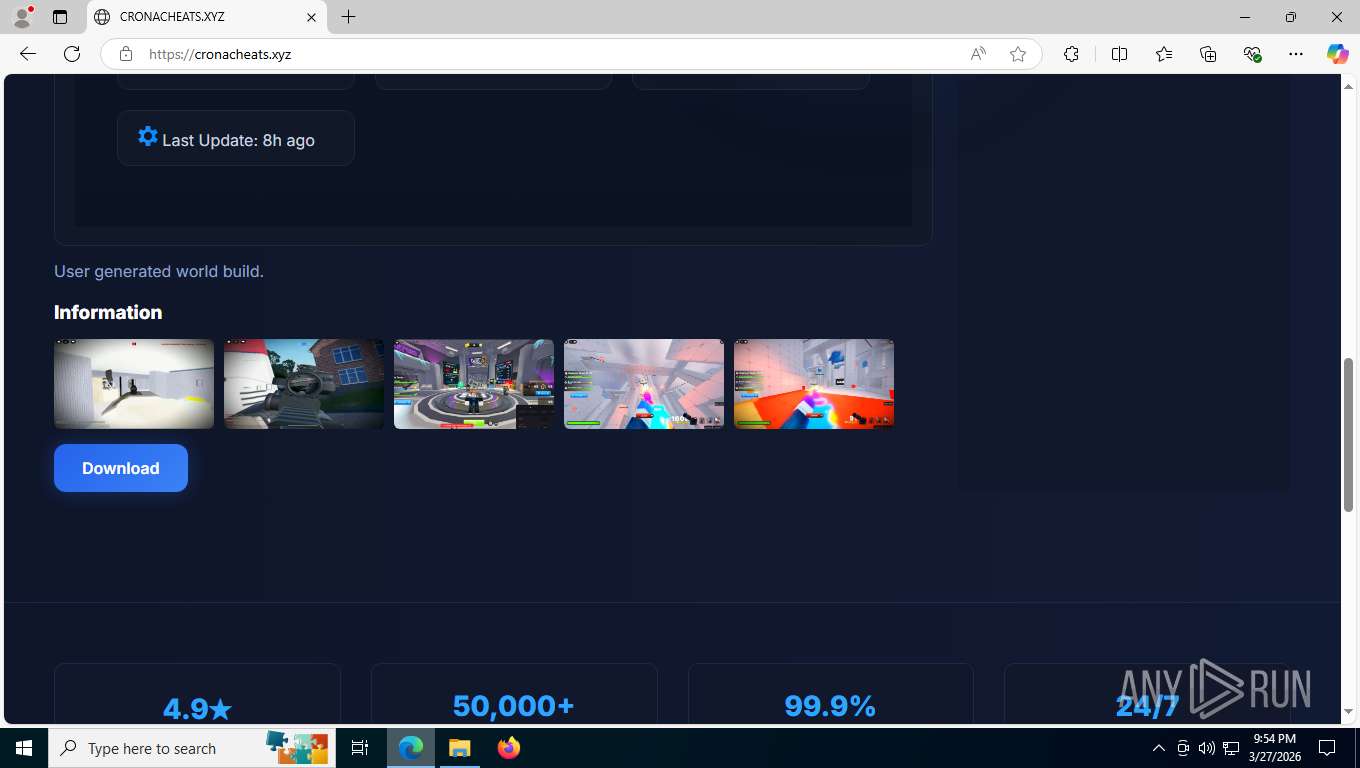Viewport: 1360px width, 768px height.
Task: Reload the page with Refresh icon
Action: coord(72,54)
